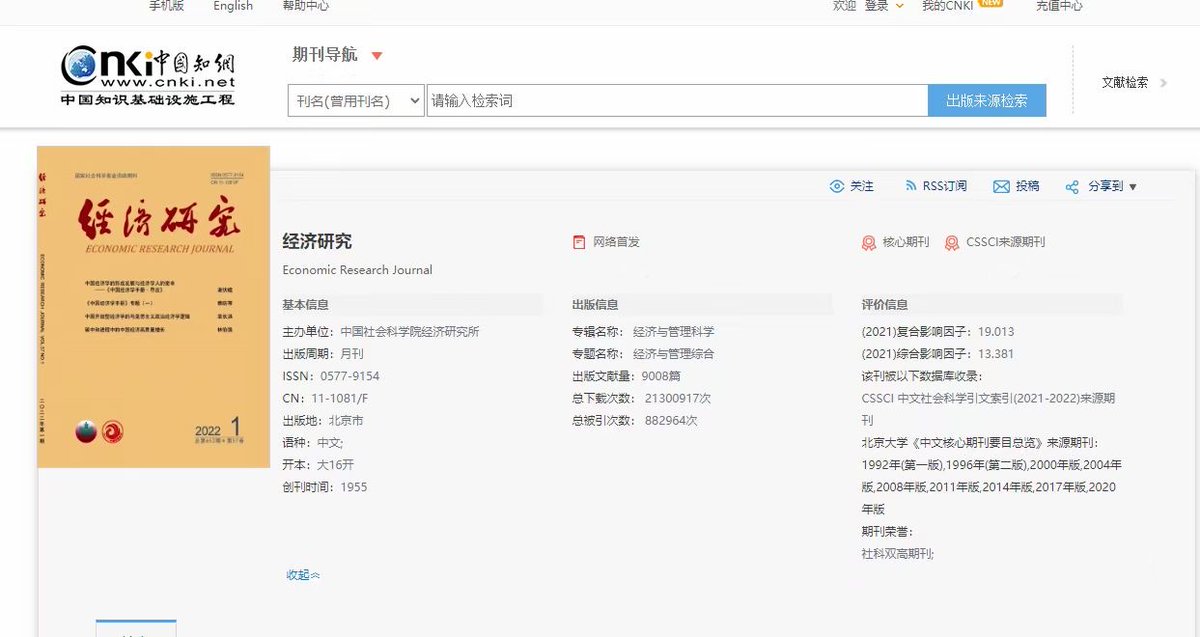Screen dimensions: 1200x637
Task: Click the 关注 link
Action: click(x=862, y=187)
